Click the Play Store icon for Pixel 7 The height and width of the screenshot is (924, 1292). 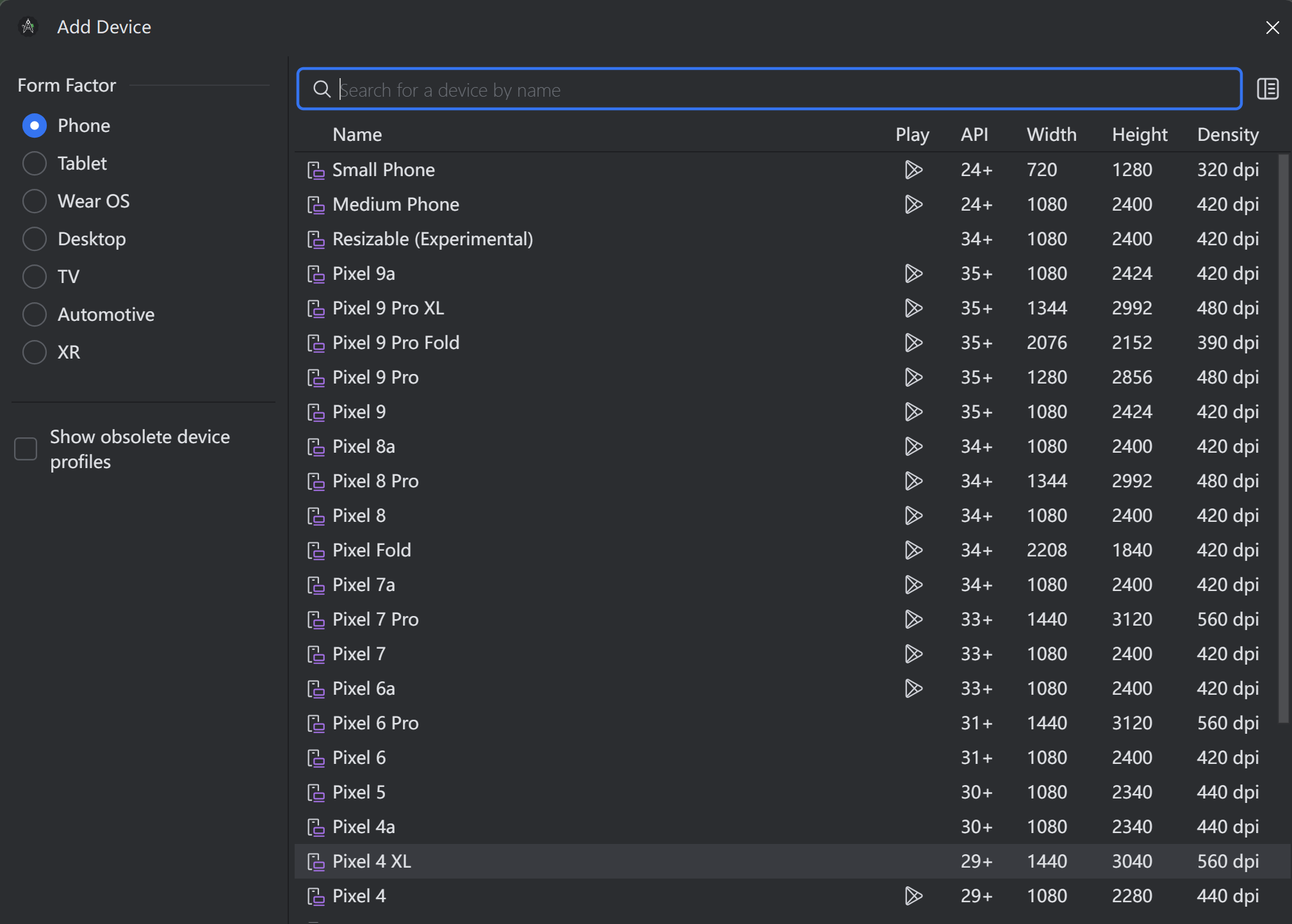pyautogui.click(x=913, y=654)
